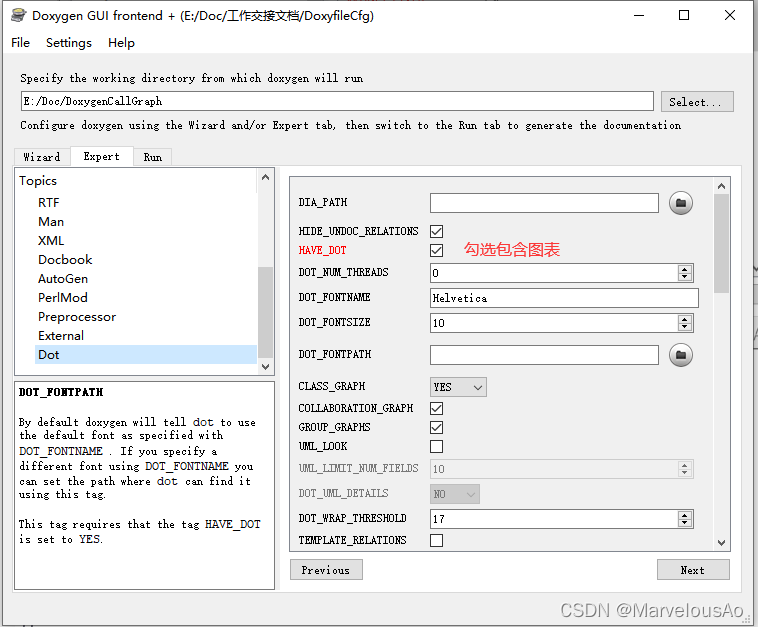Click the DOT_NUM_THREADS value field
The image size is (758, 627).
tap(554, 273)
